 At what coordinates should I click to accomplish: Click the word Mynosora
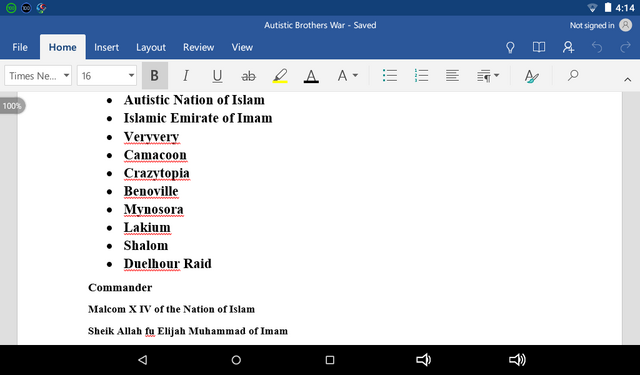[153, 209]
